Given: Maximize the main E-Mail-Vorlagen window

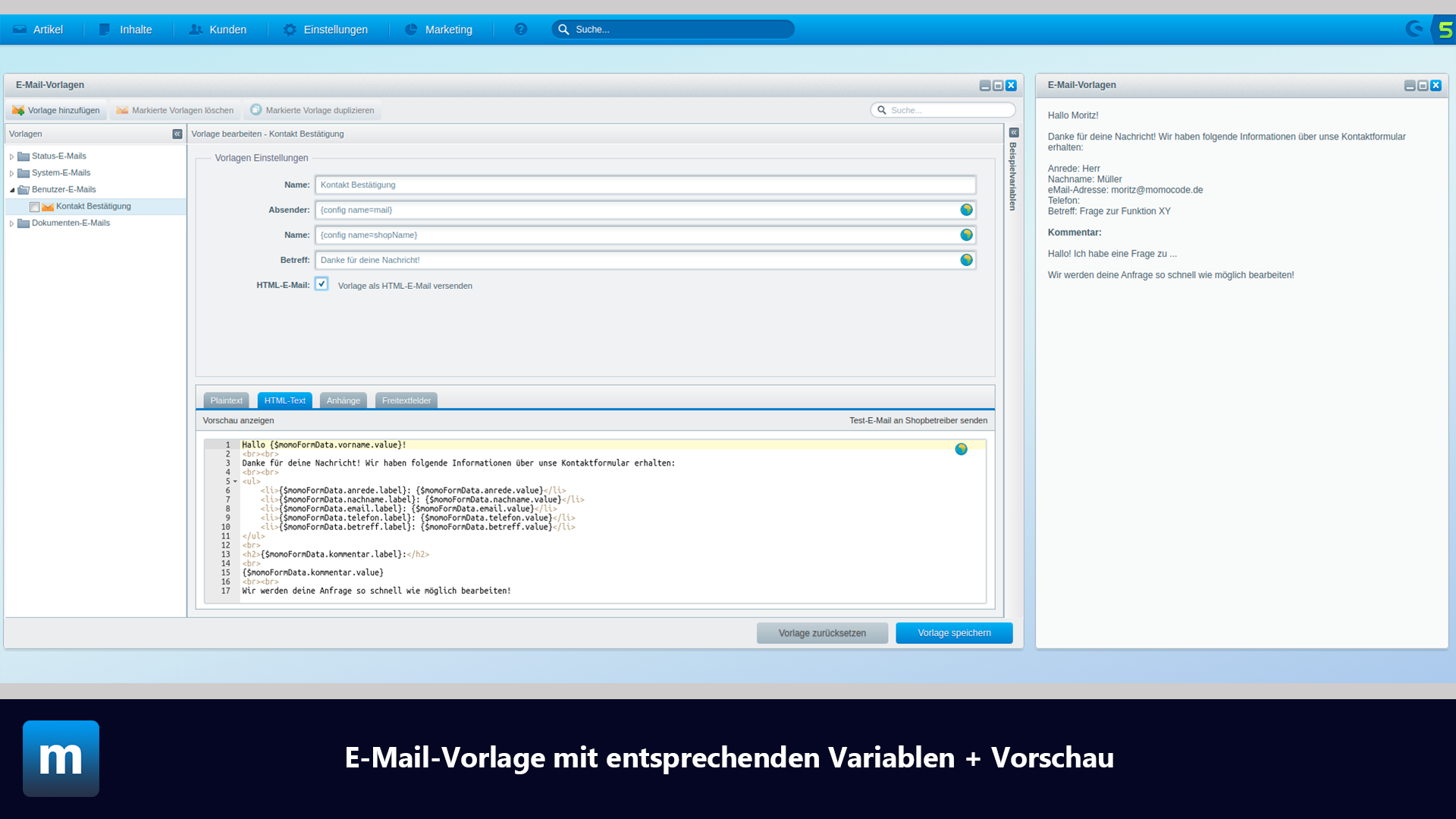Looking at the screenshot, I should [998, 86].
